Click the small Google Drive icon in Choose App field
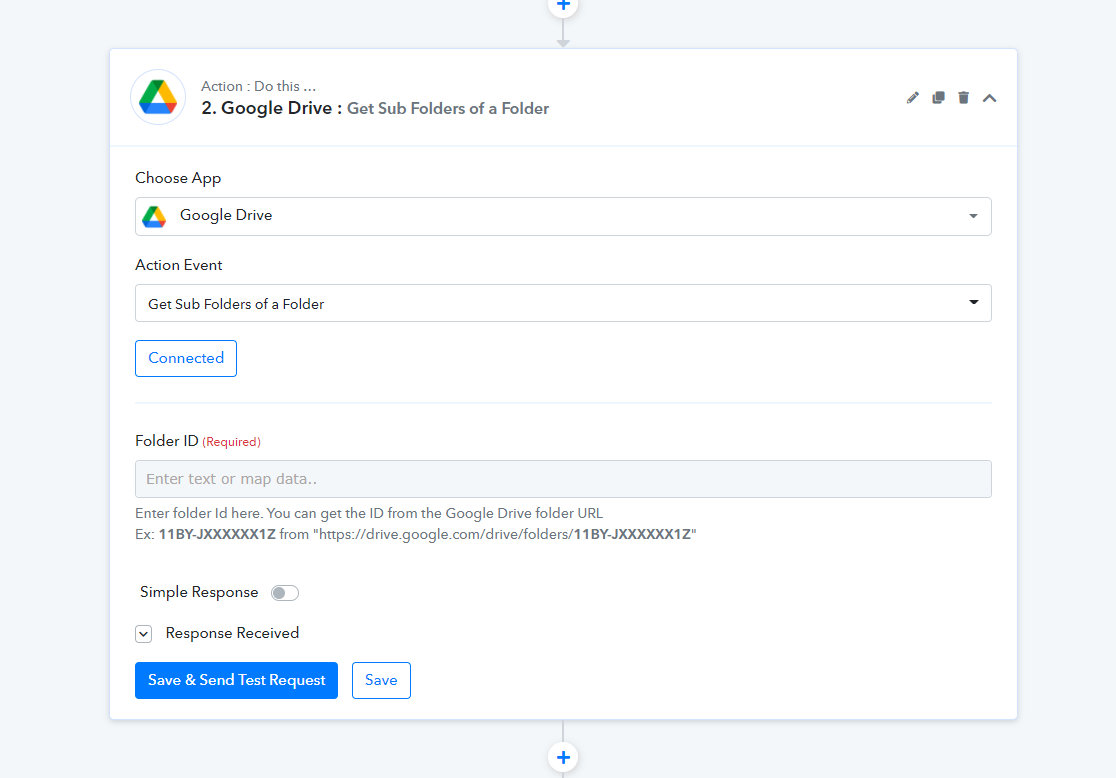Screen dimensions: 1116x778 coord(154,216)
